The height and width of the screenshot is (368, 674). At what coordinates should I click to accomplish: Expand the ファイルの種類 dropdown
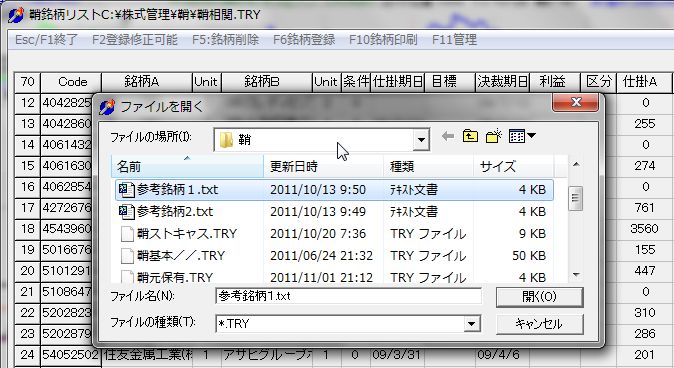pyautogui.click(x=472, y=323)
